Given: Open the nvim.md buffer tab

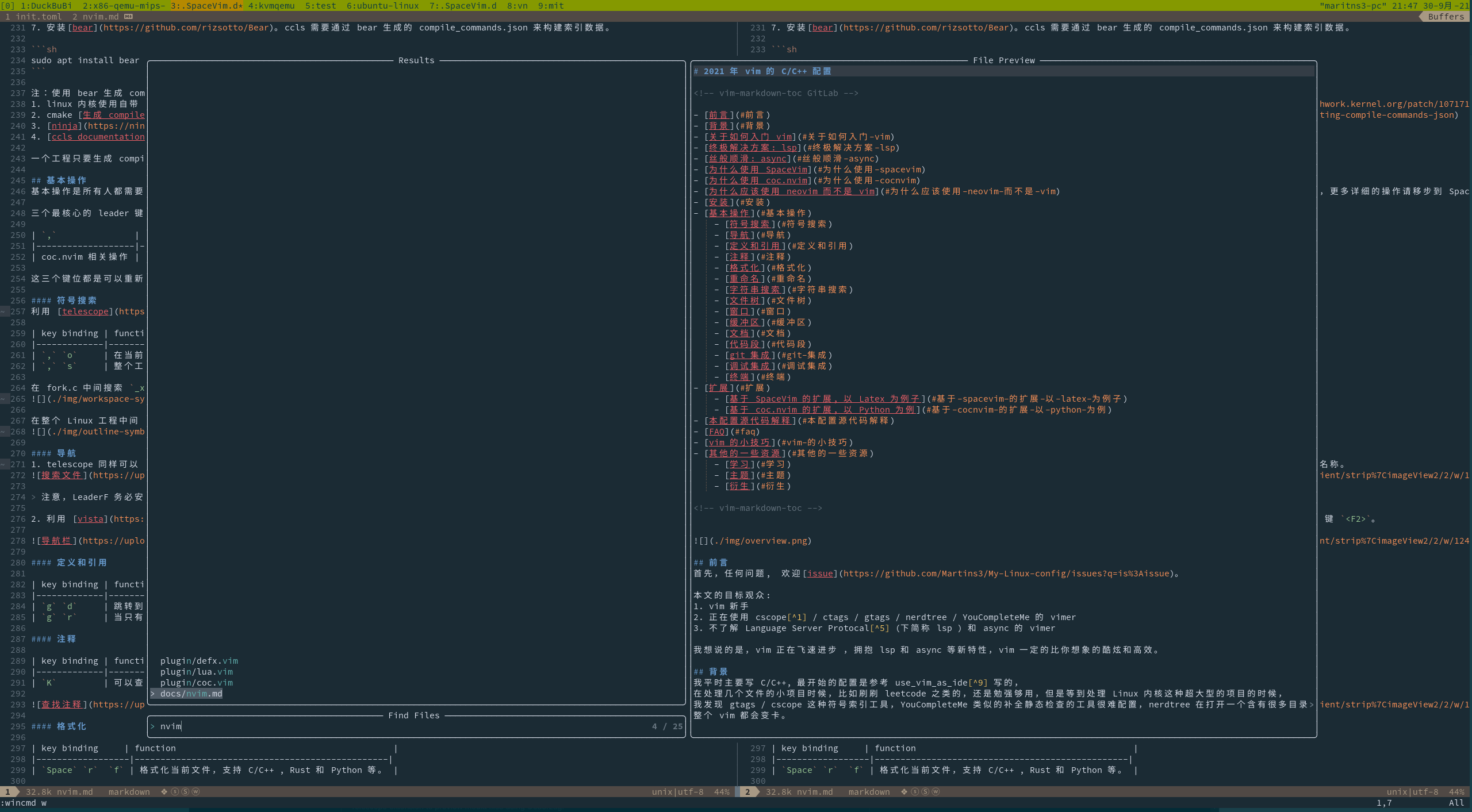Looking at the screenshot, I should click(x=96, y=17).
